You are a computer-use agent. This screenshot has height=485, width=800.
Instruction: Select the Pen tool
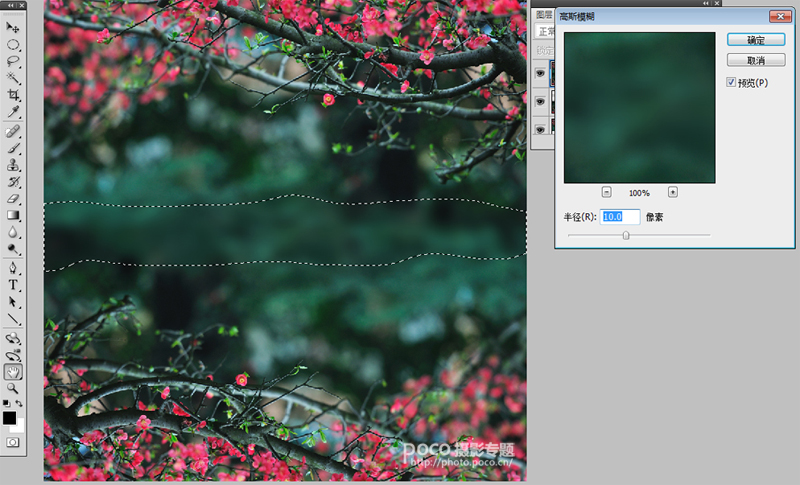pyautogui.click(x=13, y=268)
